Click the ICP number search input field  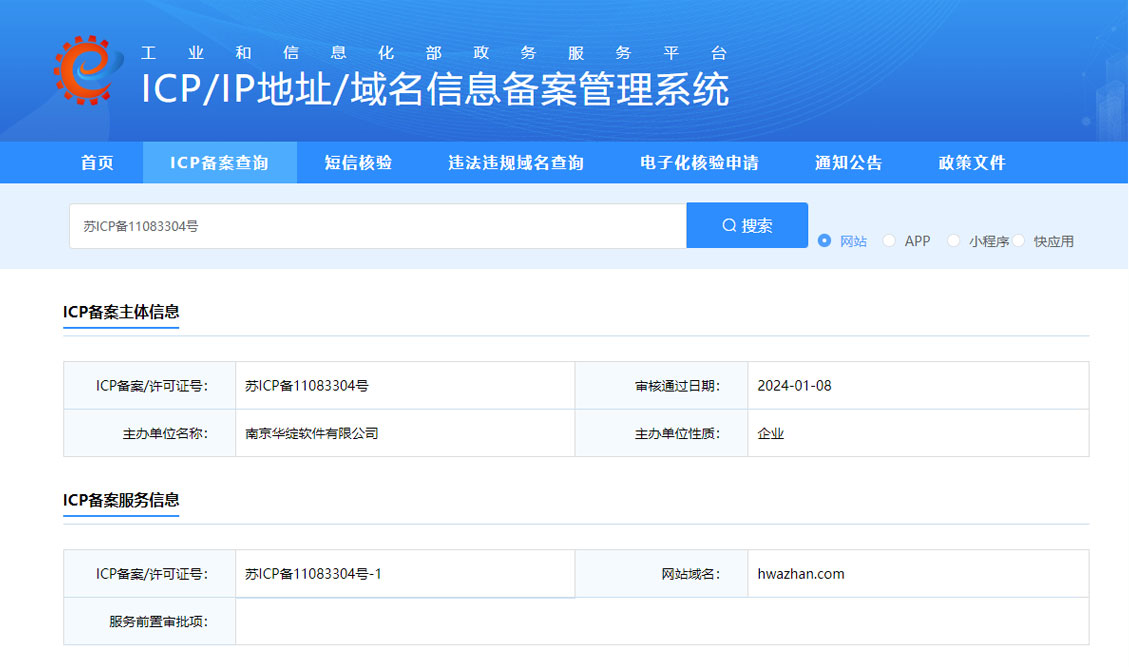(x=377, y=227)
